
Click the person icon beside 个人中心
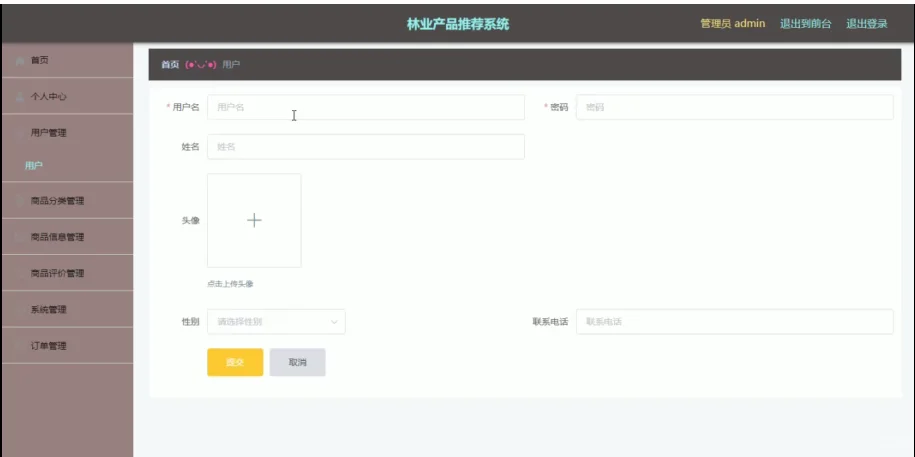click(20, 96)
